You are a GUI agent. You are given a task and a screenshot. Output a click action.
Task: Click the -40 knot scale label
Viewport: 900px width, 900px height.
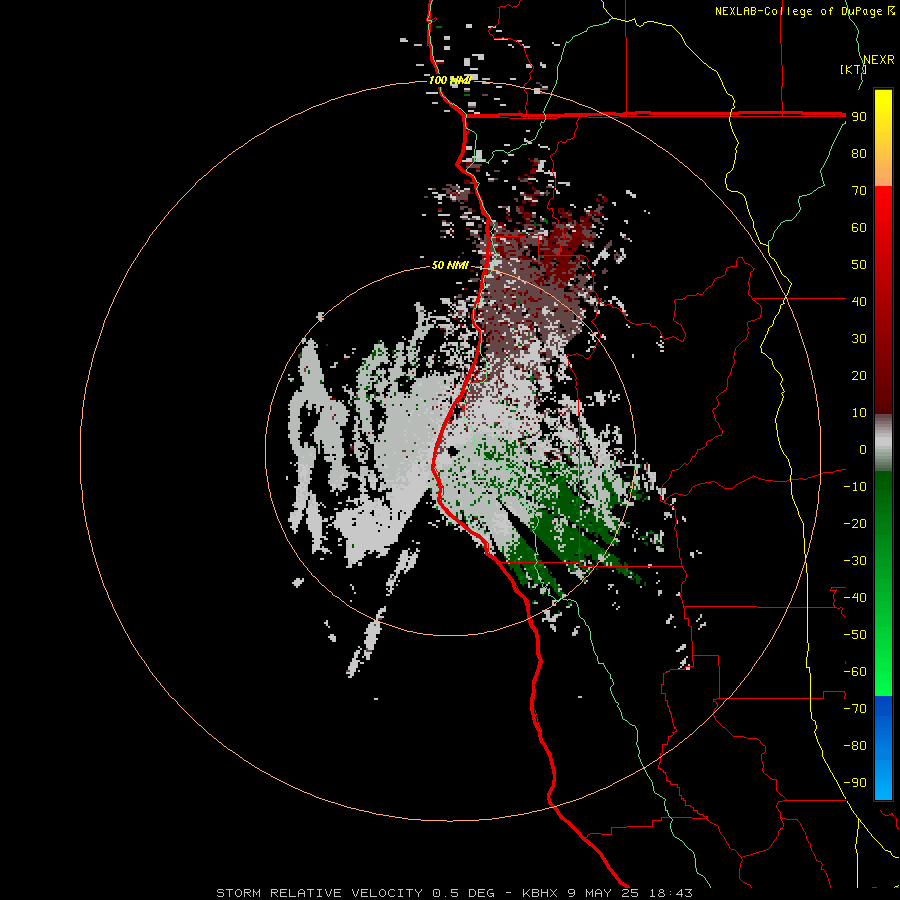click(x=855, y=598)
